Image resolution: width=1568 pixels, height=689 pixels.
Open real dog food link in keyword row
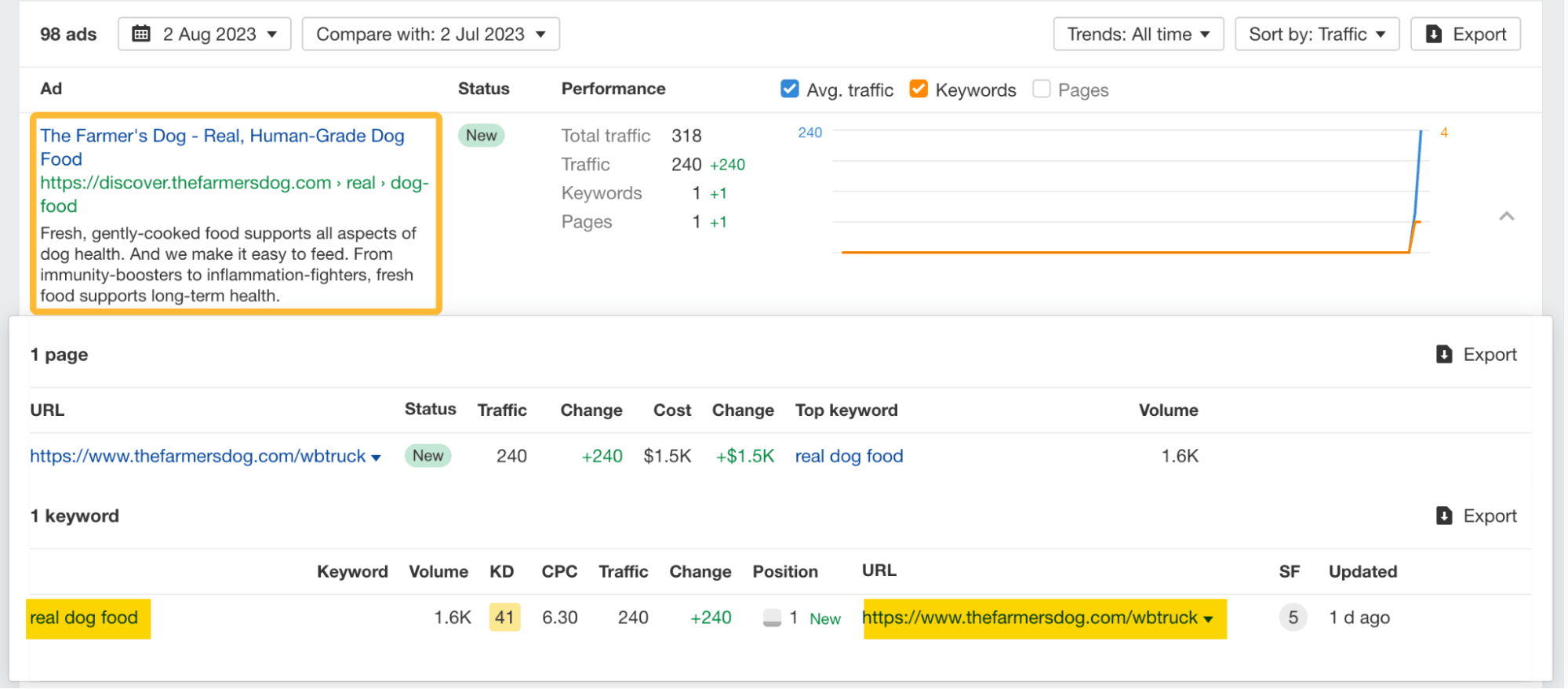pyautogui.click(x=84, y=618)
